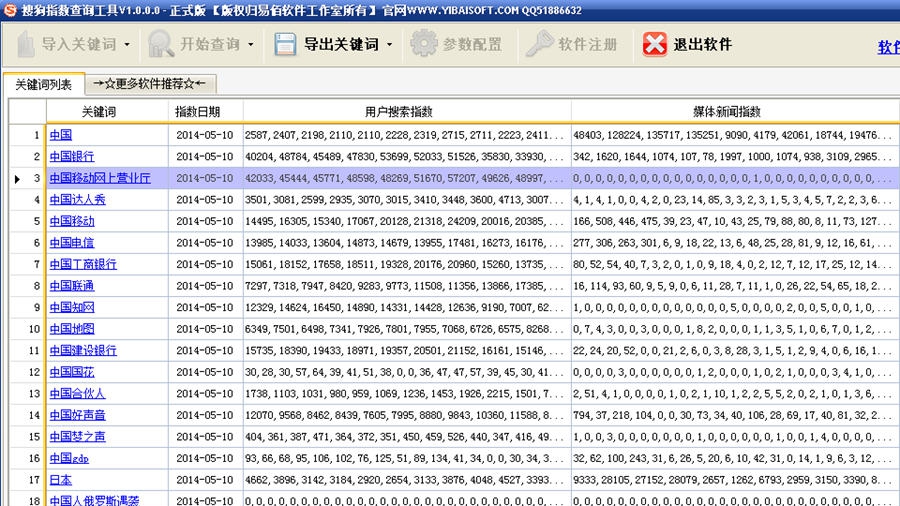900x506 pixels.
Task: Click the row 3 current-row arrow indicator
Action: coord(18,179)
